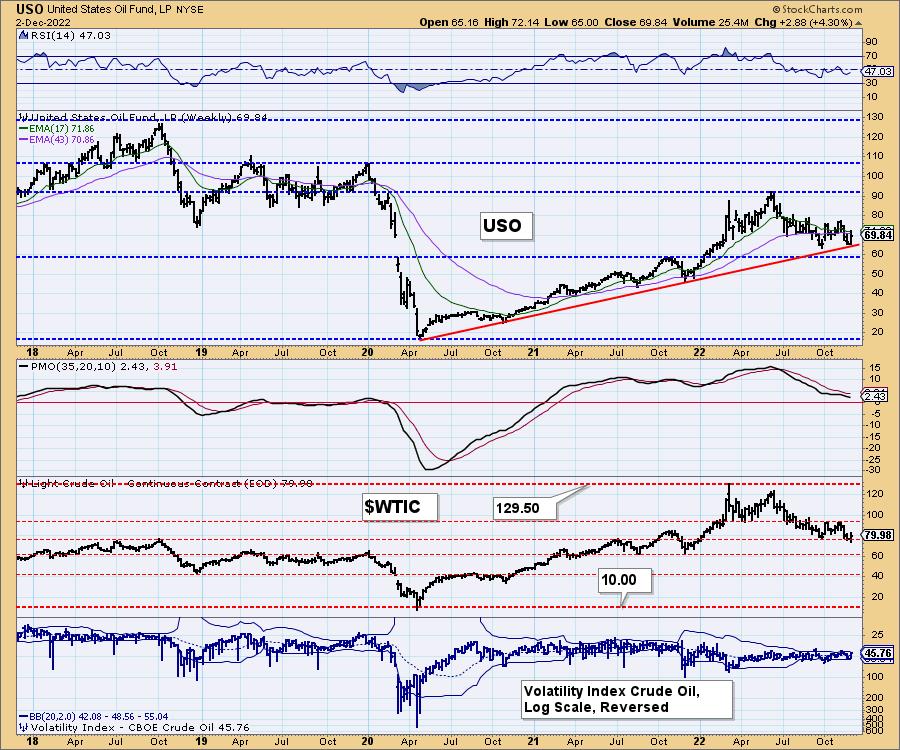Open the StockCharts.com copyright link
Image resolution: width=900 pixels, height=750 pixels.
point(816,9)
